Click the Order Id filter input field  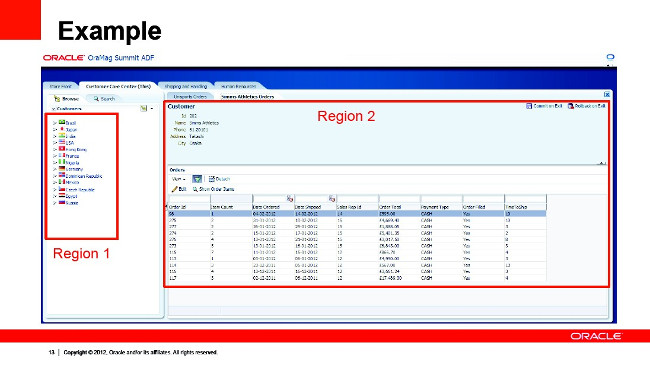[189, 199]
